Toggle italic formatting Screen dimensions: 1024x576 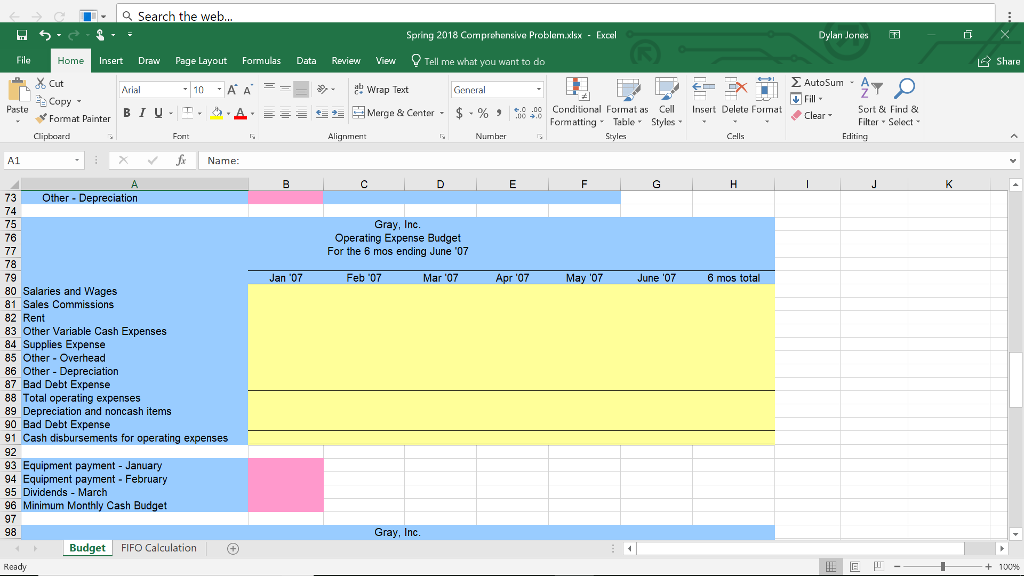pos(140,112)
